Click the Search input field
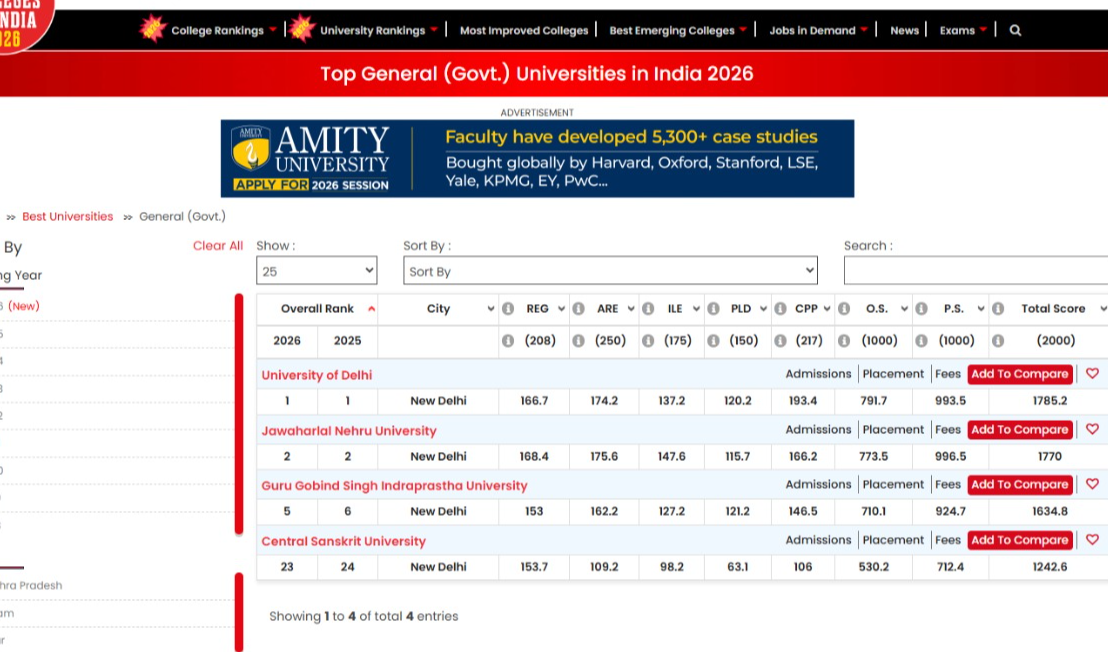This screenshot has width=1108, height=652. pyautogui.click(x=976, y=271)
